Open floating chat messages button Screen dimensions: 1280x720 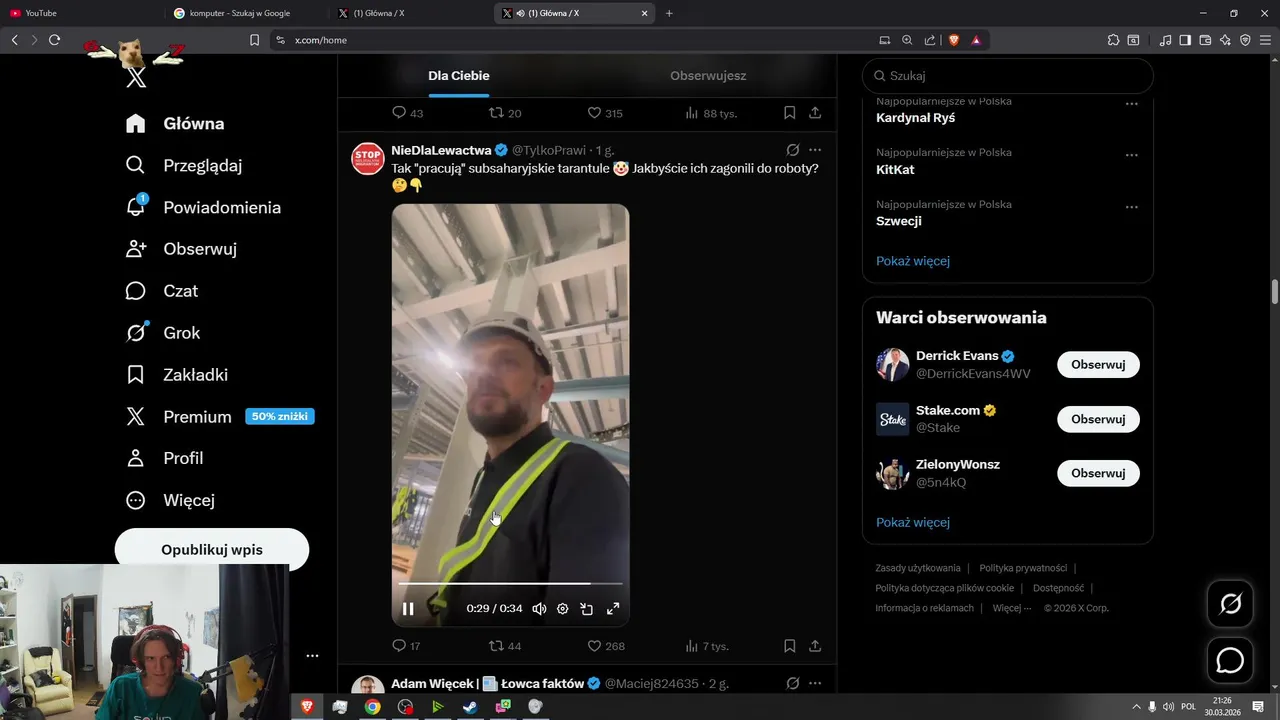(1230, 661)
